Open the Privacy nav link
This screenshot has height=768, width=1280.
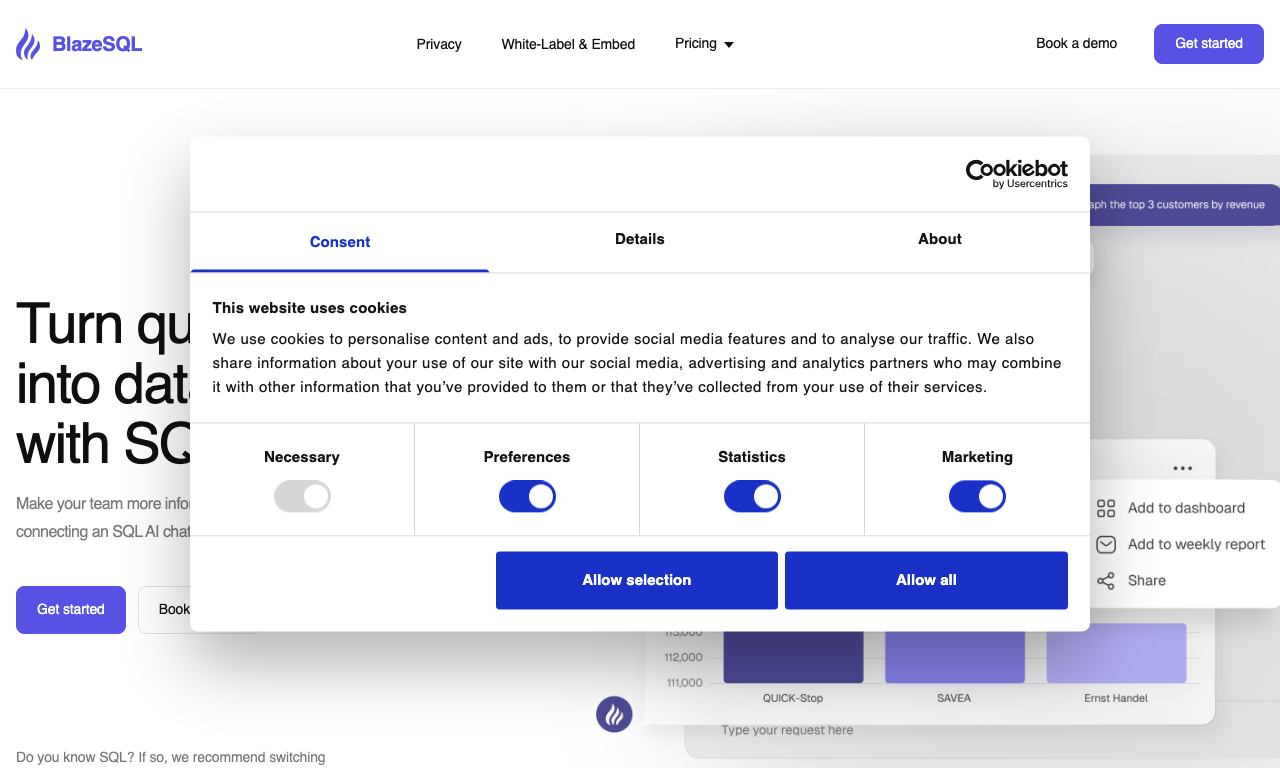(439, 44)
